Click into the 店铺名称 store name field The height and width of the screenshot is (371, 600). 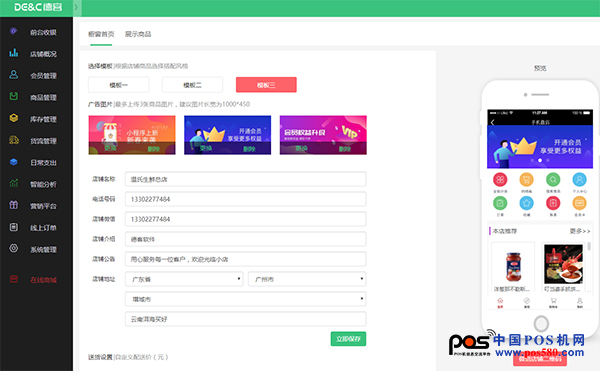(245, 179)
